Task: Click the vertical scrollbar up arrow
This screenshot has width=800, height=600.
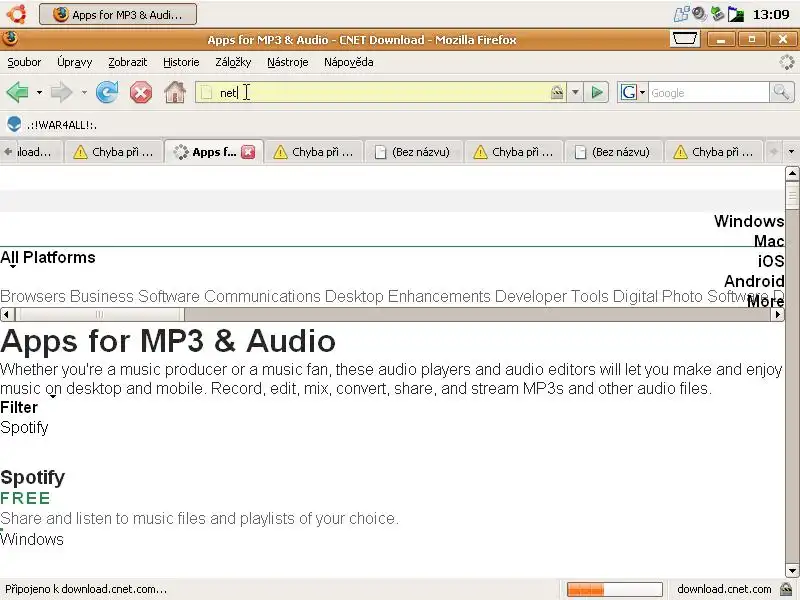Action: click(x=792, y=173)
